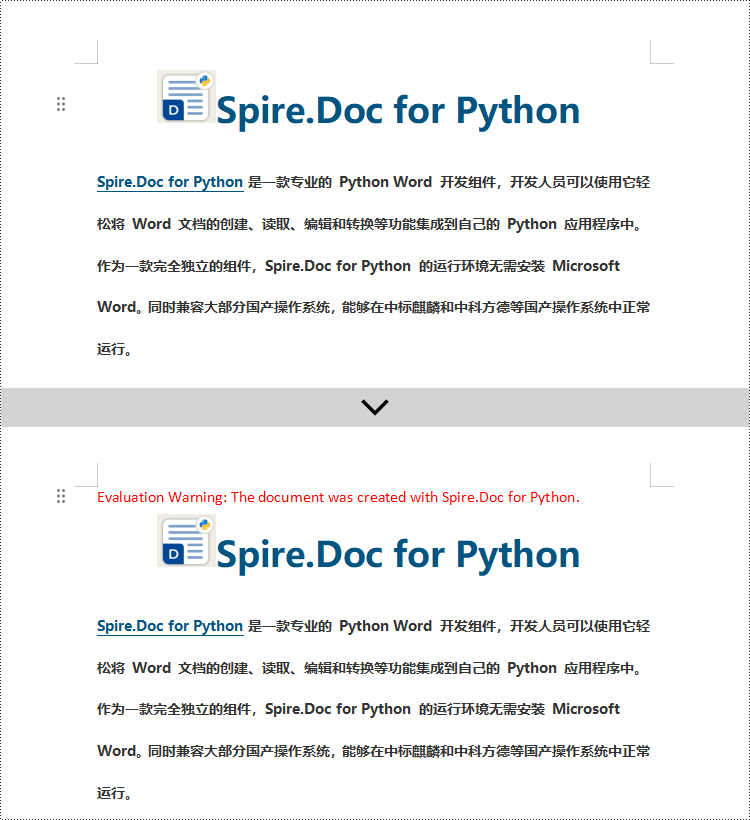Click the drag handle beside top document title
The width and height of the screenshot is (750, 820).
61,104
